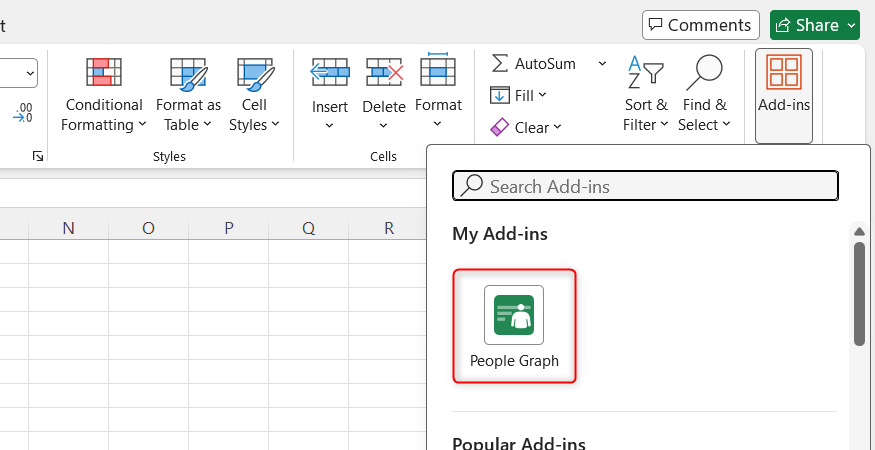
Task: Click the Fill down-arrow icon
Action: point(499,95)
